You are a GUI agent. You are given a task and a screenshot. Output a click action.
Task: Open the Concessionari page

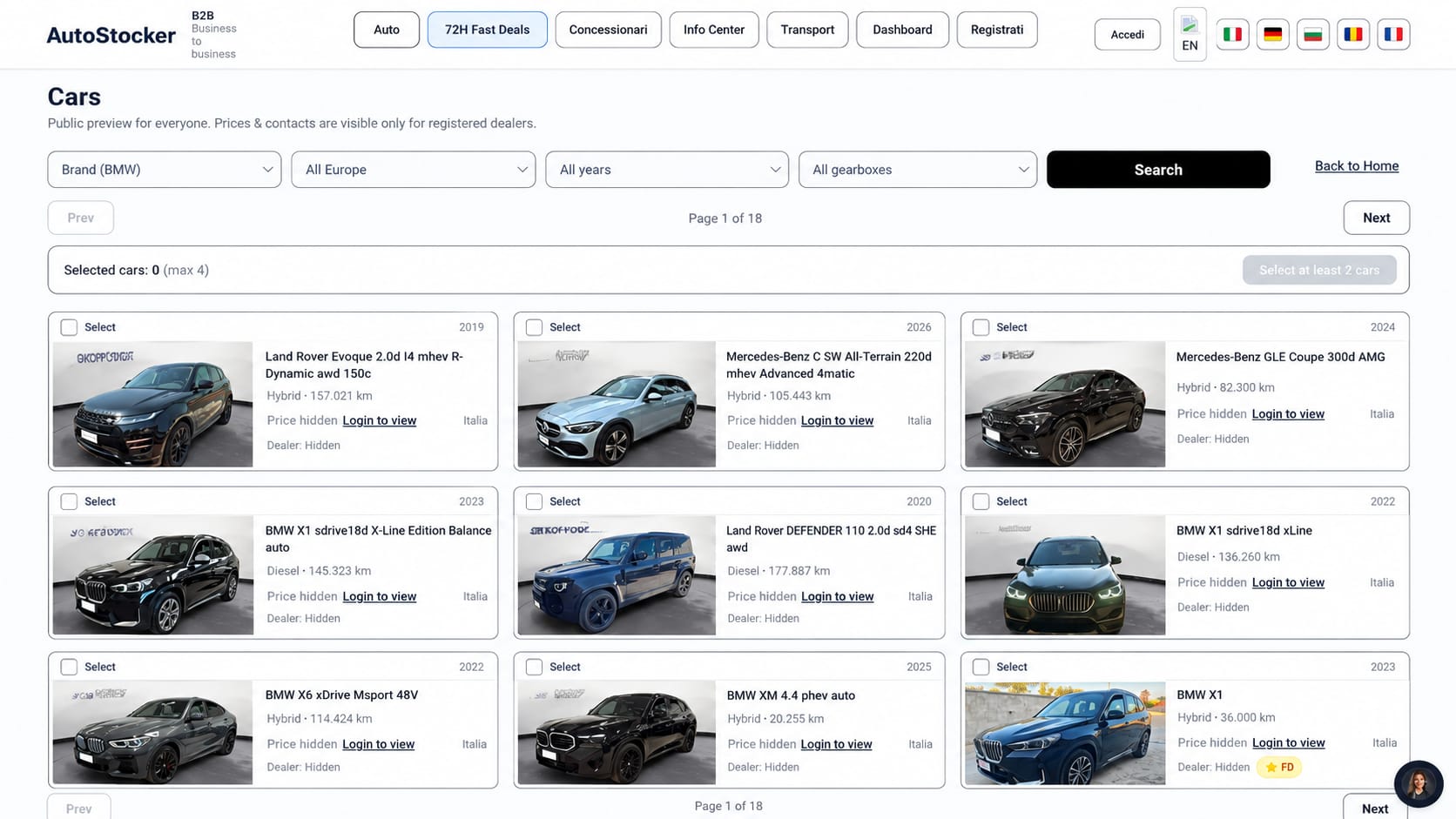coord(608,30)
